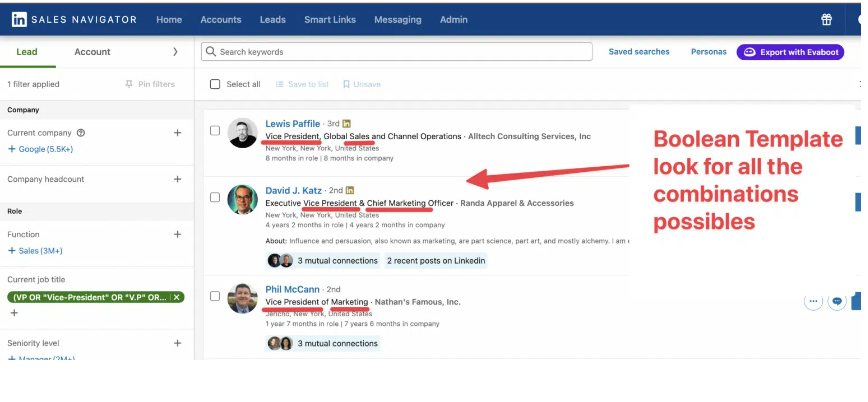The image size is (868, 402).
Task: Click '1 filter applied' text
Action: coord(33,84)
